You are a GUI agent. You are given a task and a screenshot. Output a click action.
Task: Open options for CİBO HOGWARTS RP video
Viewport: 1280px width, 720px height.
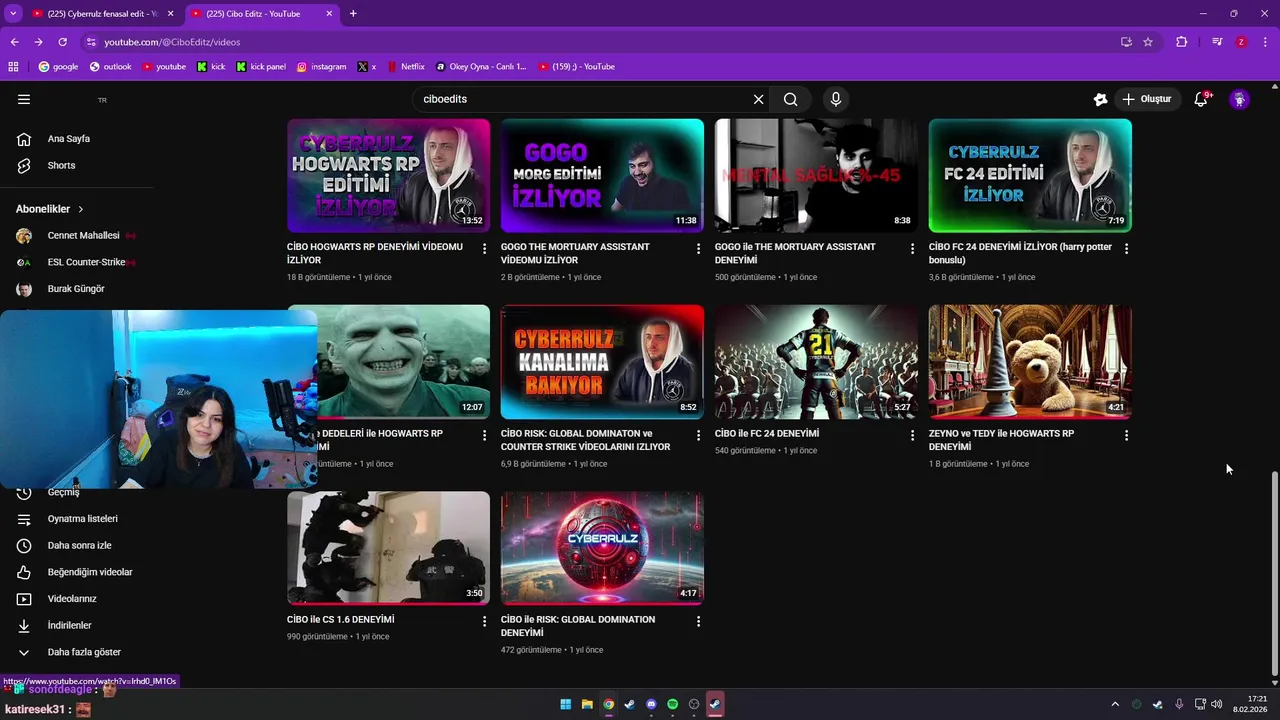484,248
